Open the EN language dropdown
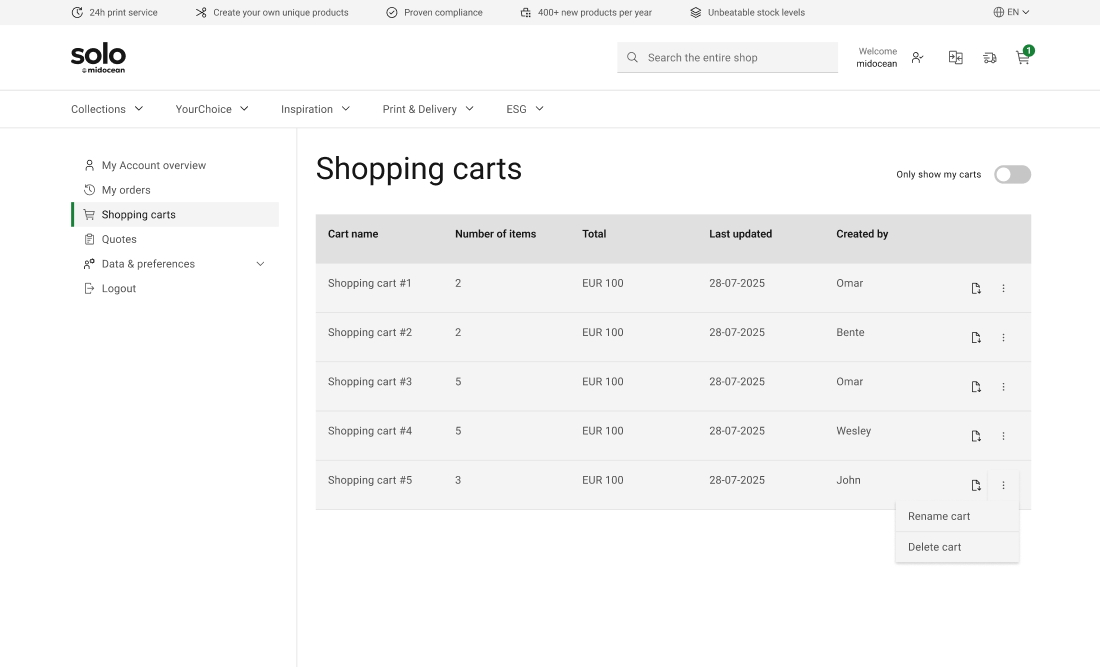Image resolution: width=1100 pixels, height=667 pixels. point(1011,12)
